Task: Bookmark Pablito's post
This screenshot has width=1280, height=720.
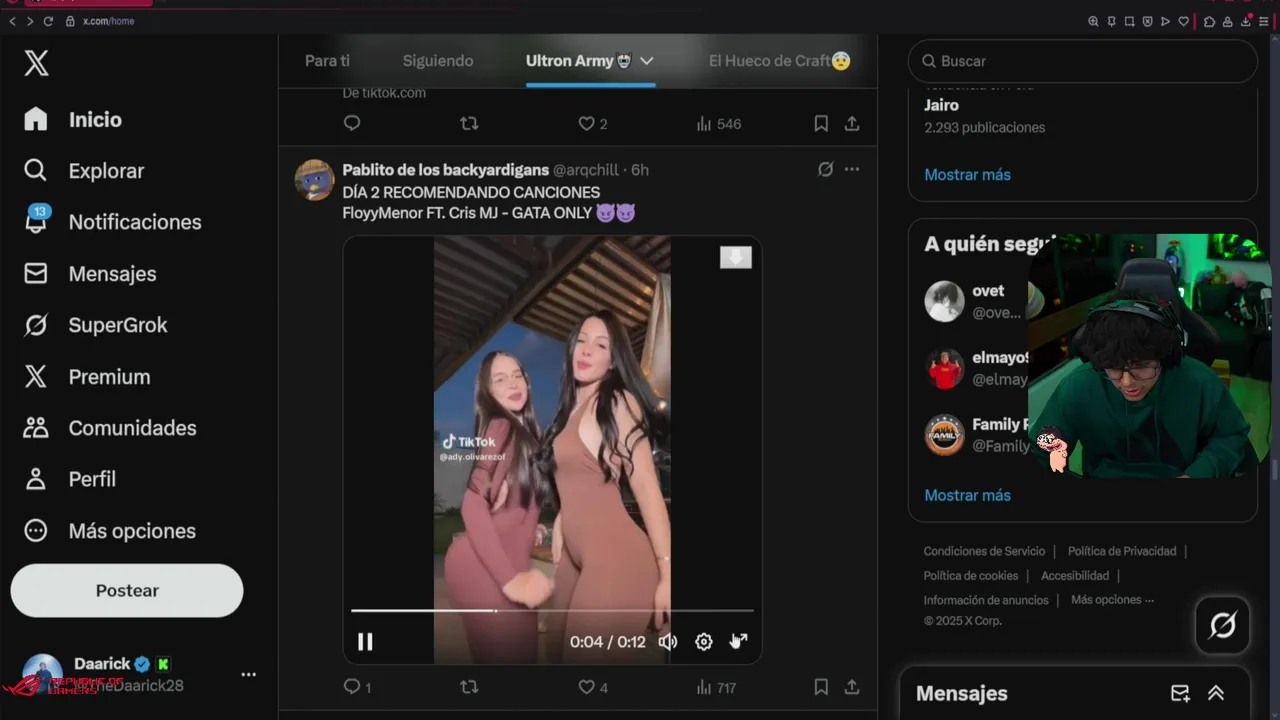Action: pos(821,687)
